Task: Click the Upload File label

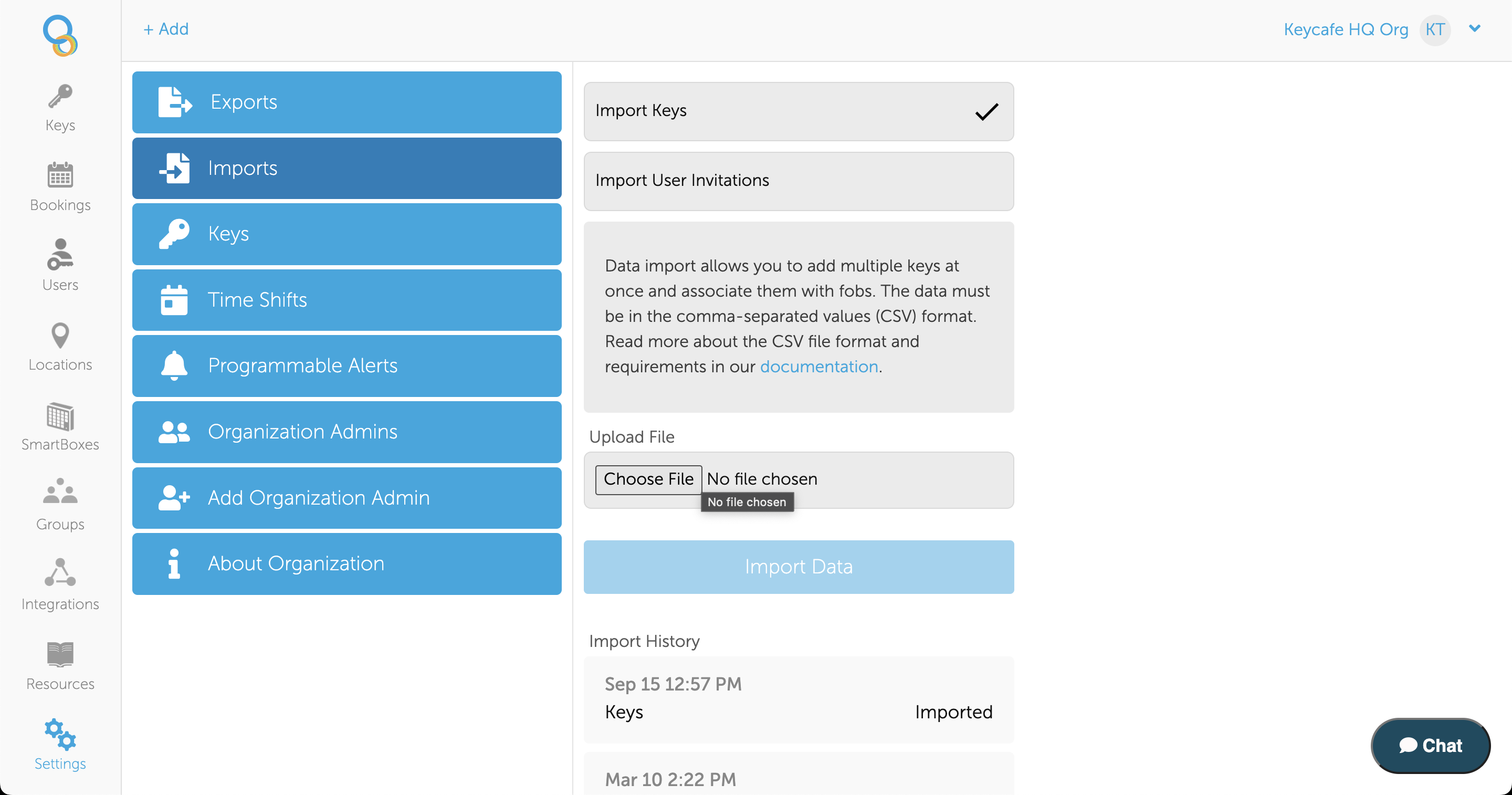Action: 632,437
